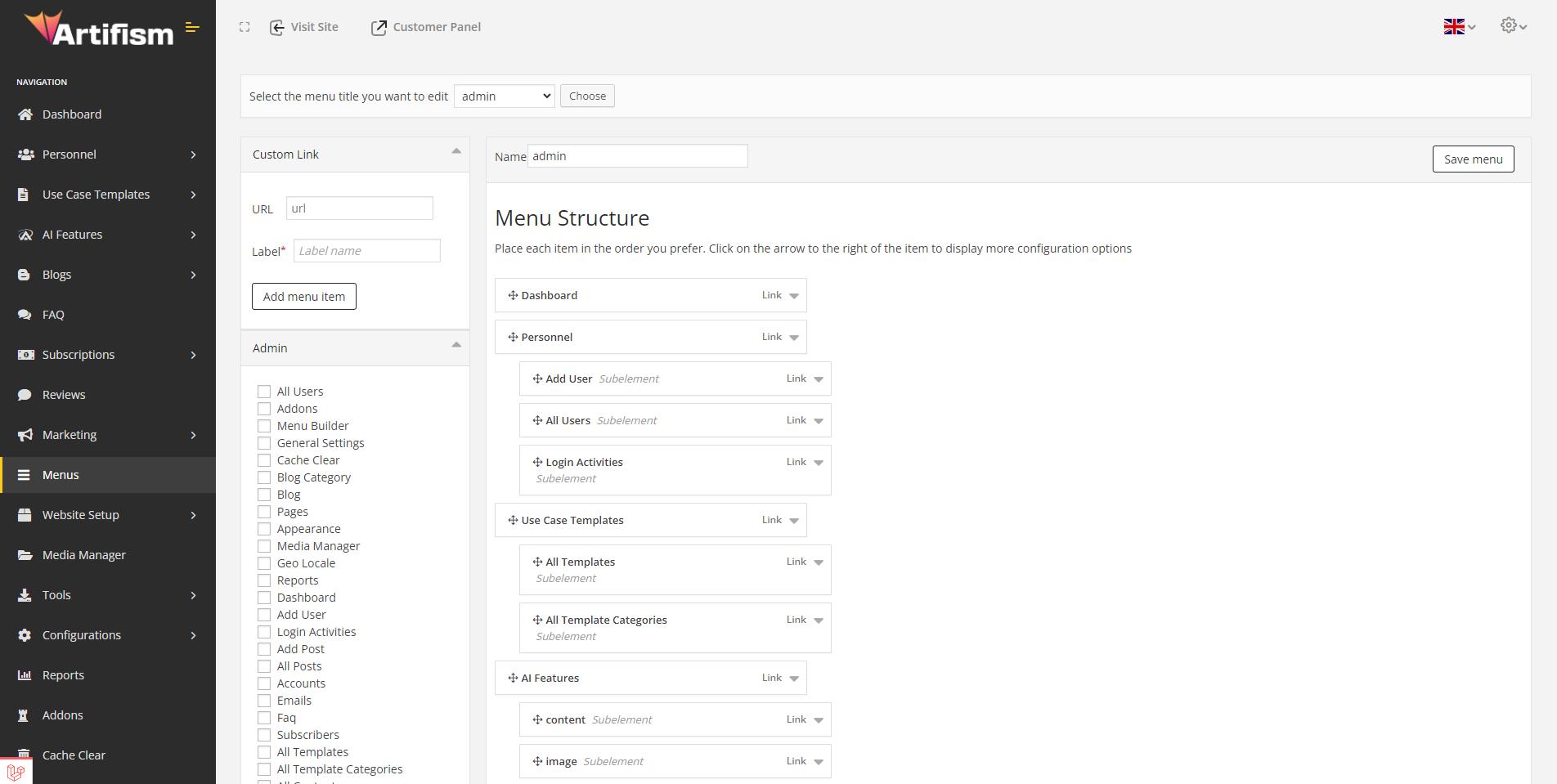
Task: Expand options for the Dashboard menu item
Action: [792, 295]
